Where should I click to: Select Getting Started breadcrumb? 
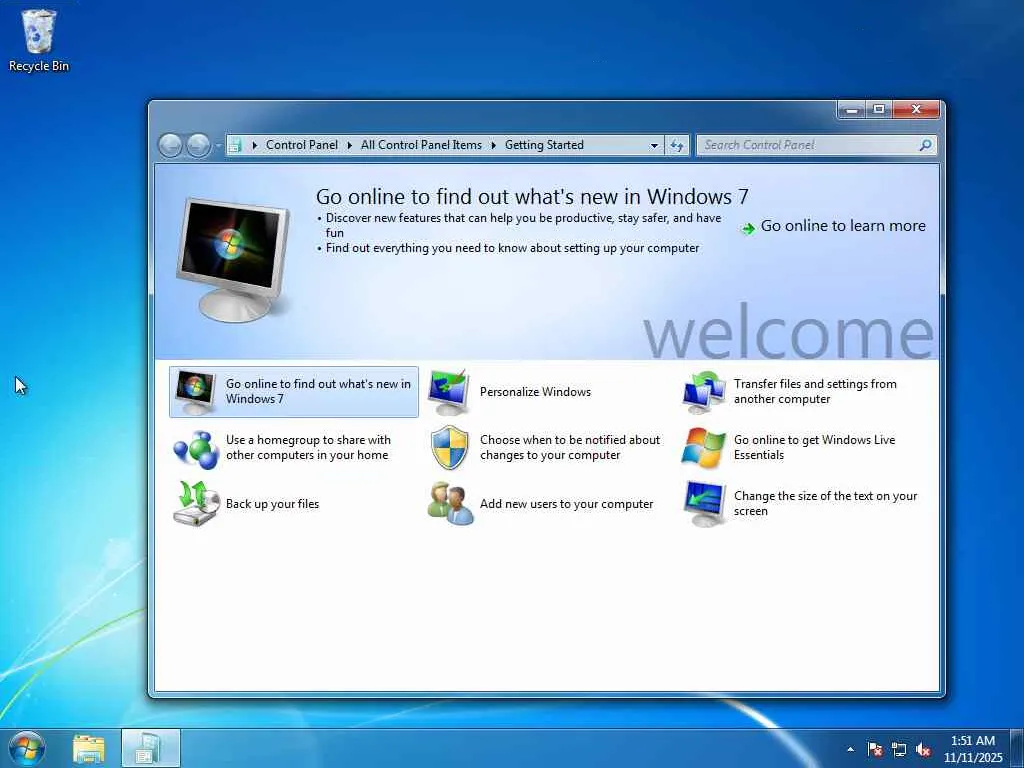544,145
